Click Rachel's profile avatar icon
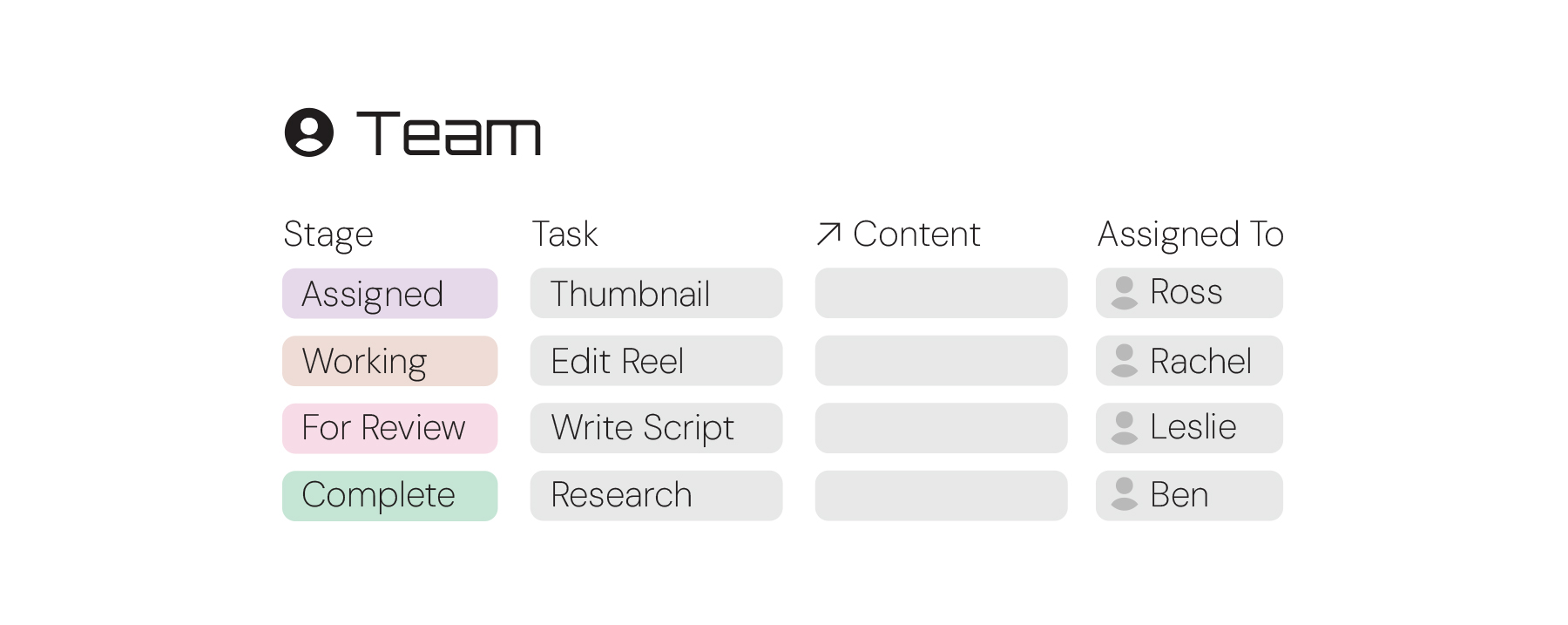The image size is (1568, 625). [x=1125, y=360]
